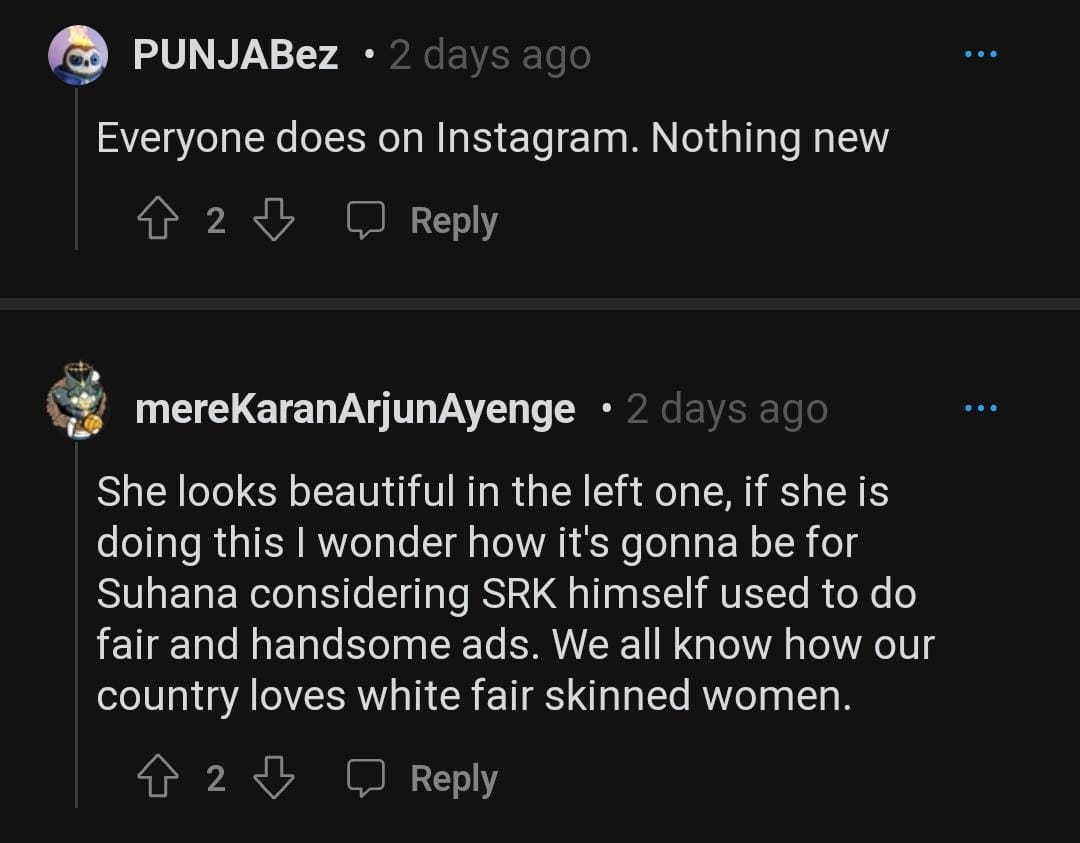Downvote PUNJABez's comment

pyautogui.click(x=273, y=221)
